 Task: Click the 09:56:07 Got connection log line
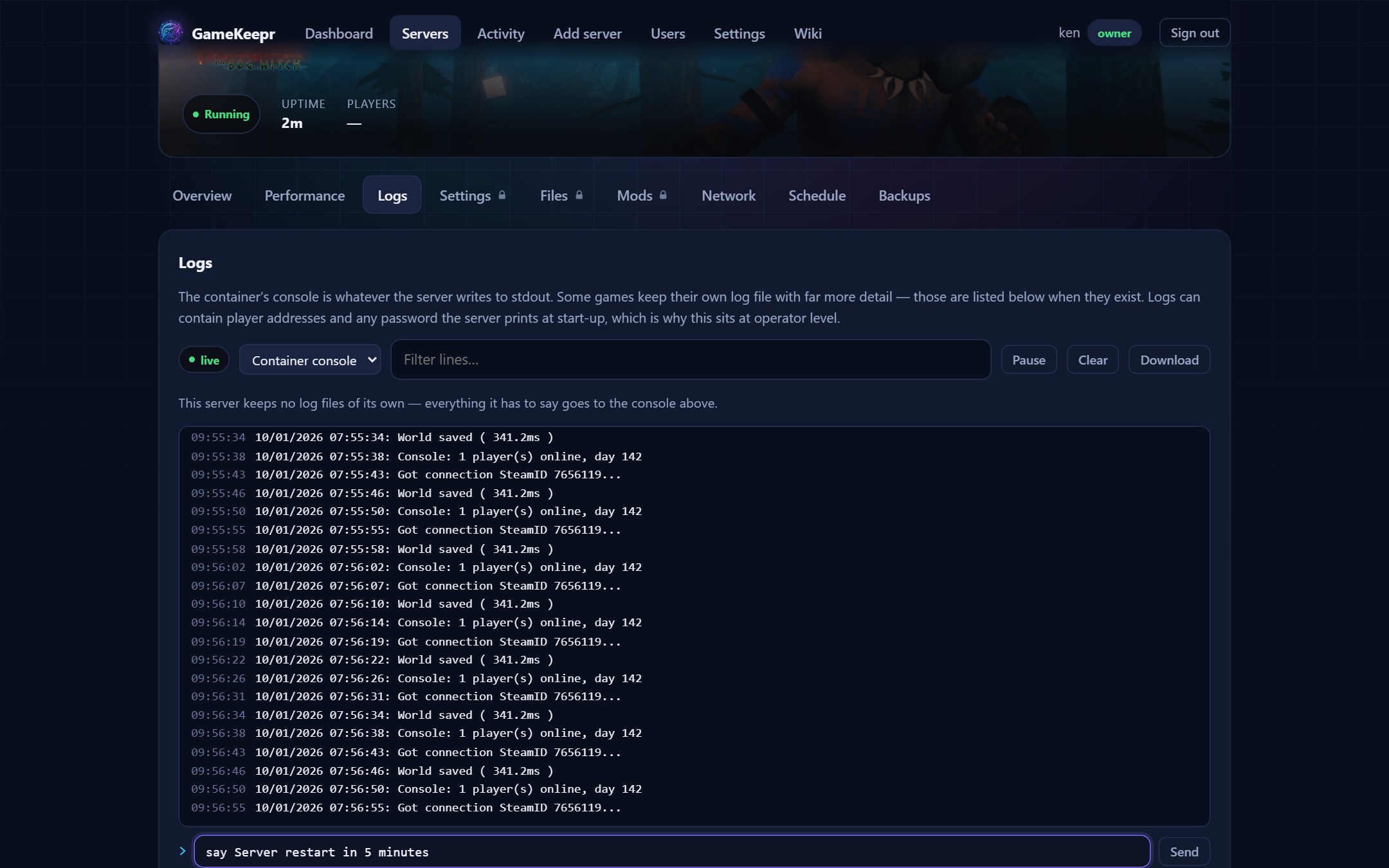(694, 586)
